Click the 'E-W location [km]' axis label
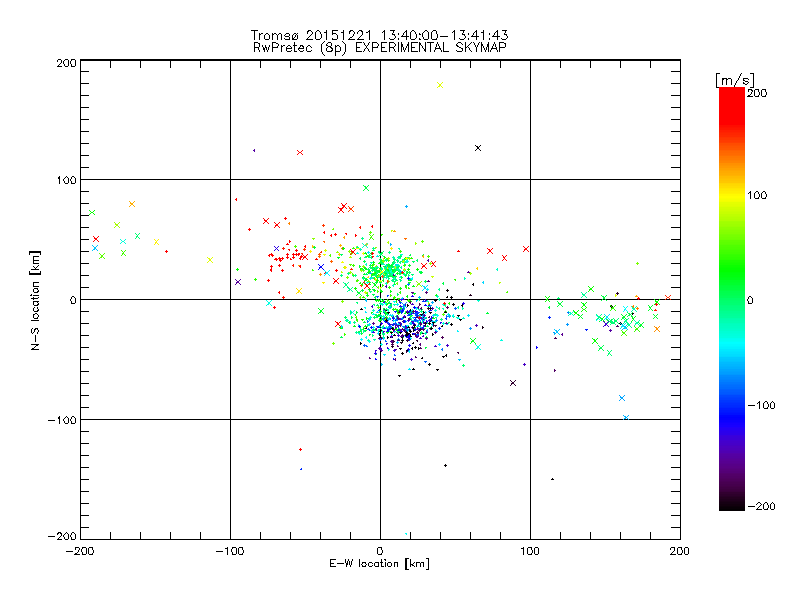This screenshot has width=800, height=600. coord(379,564)
